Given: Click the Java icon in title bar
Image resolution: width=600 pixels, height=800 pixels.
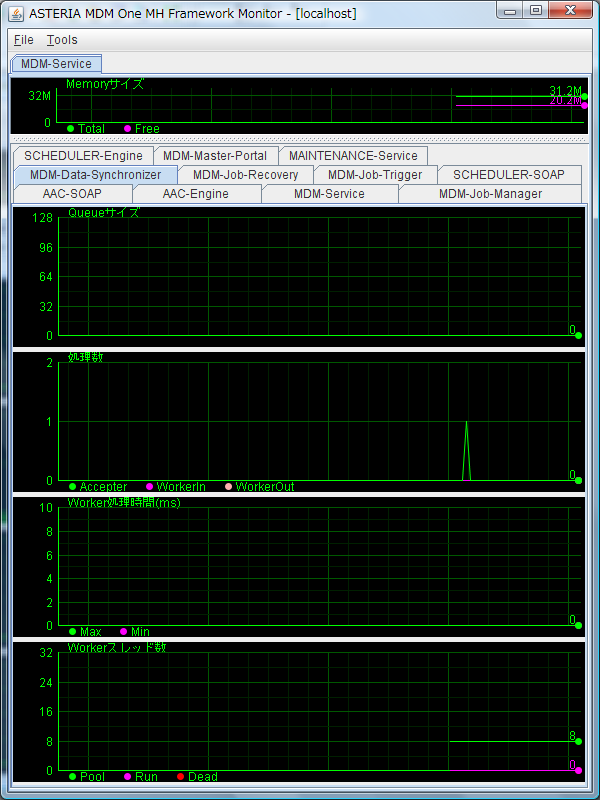Looking at the screenshot, I should pos(17,13).
